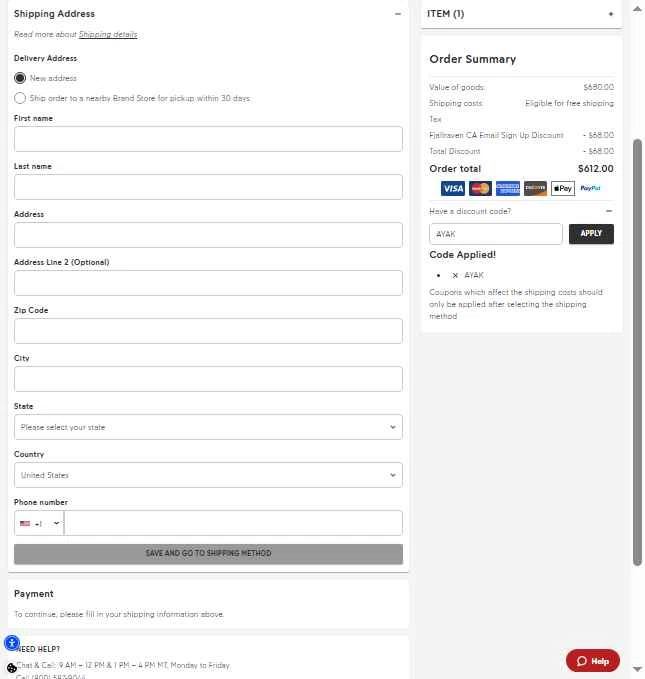Viewport: 645px width, 679px height.
Task: Click the Code Applied! message
Action: (x=462, y=255)
